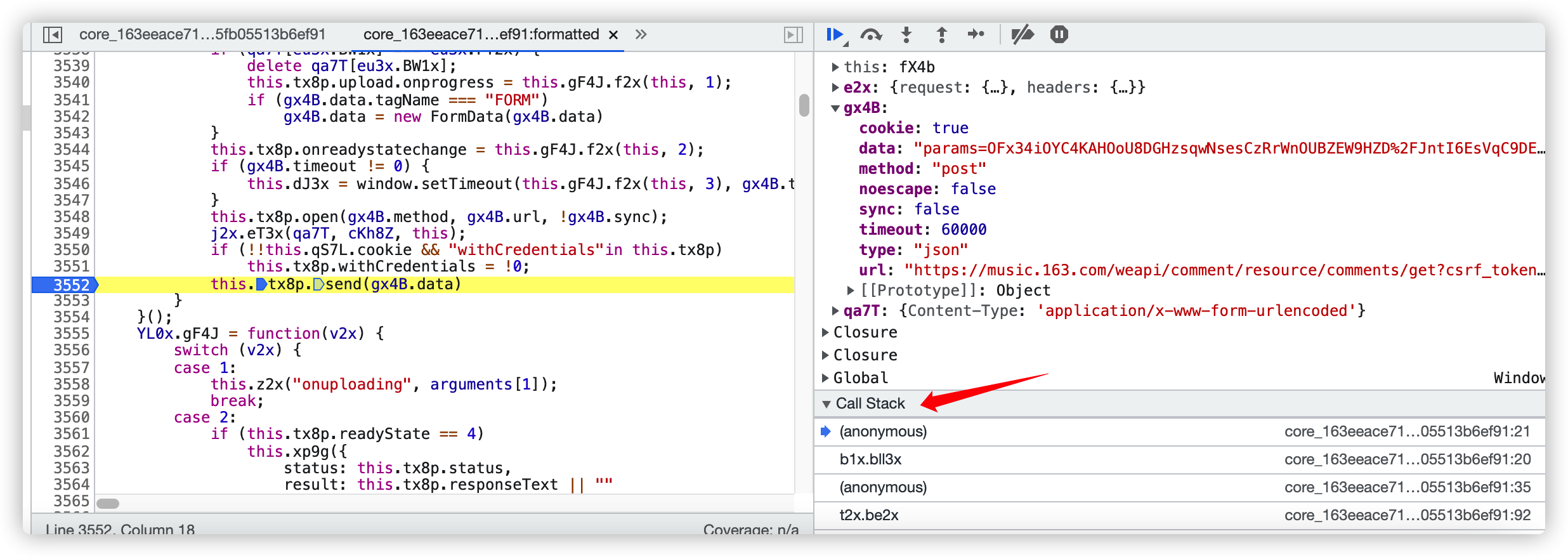Click the send(gx4B.data) call on line 3552
This screenshot has width=1568, height=557.
click(393, 284)
